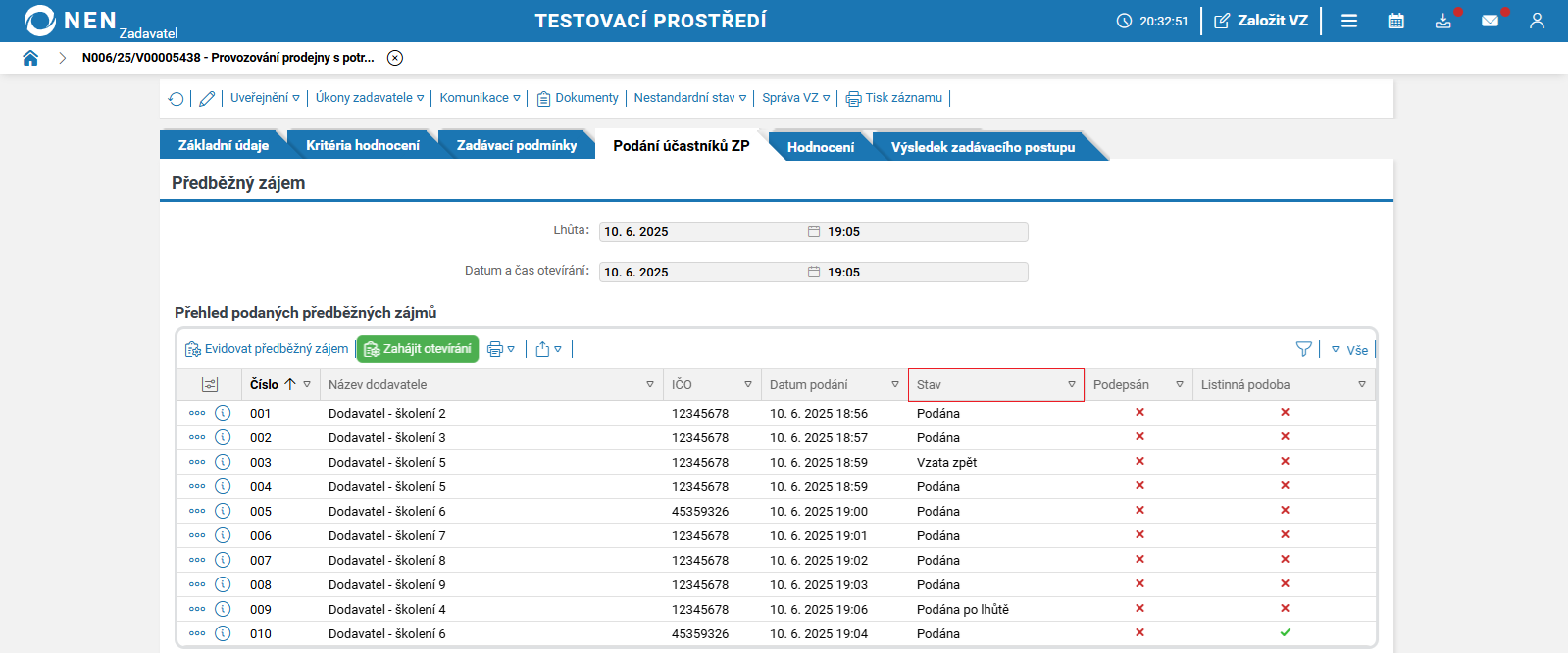Show info for row 010

click(x=223, y=633)
